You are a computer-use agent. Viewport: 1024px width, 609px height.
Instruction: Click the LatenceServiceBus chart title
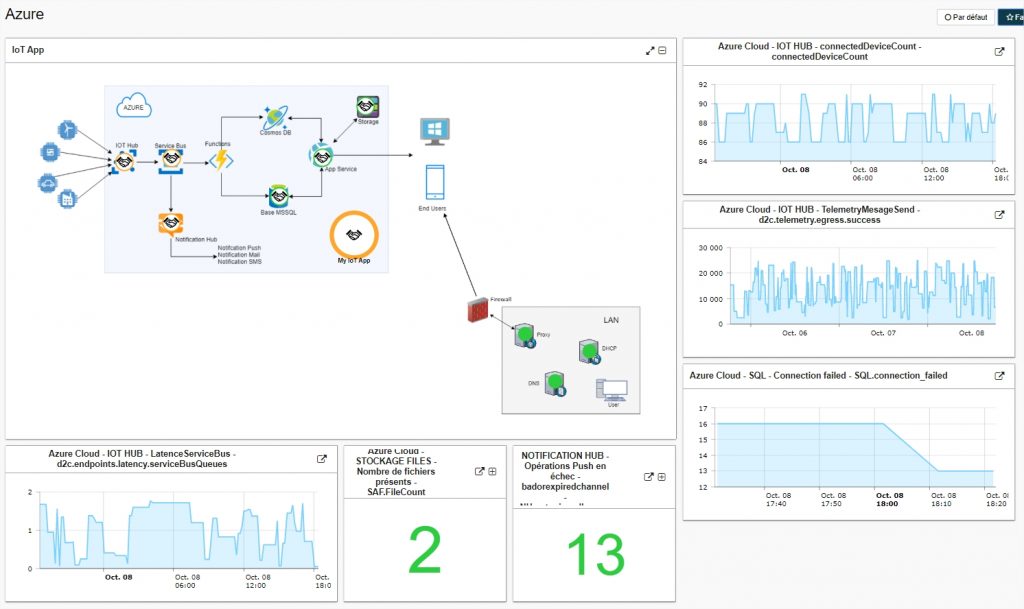coord(142,459)
